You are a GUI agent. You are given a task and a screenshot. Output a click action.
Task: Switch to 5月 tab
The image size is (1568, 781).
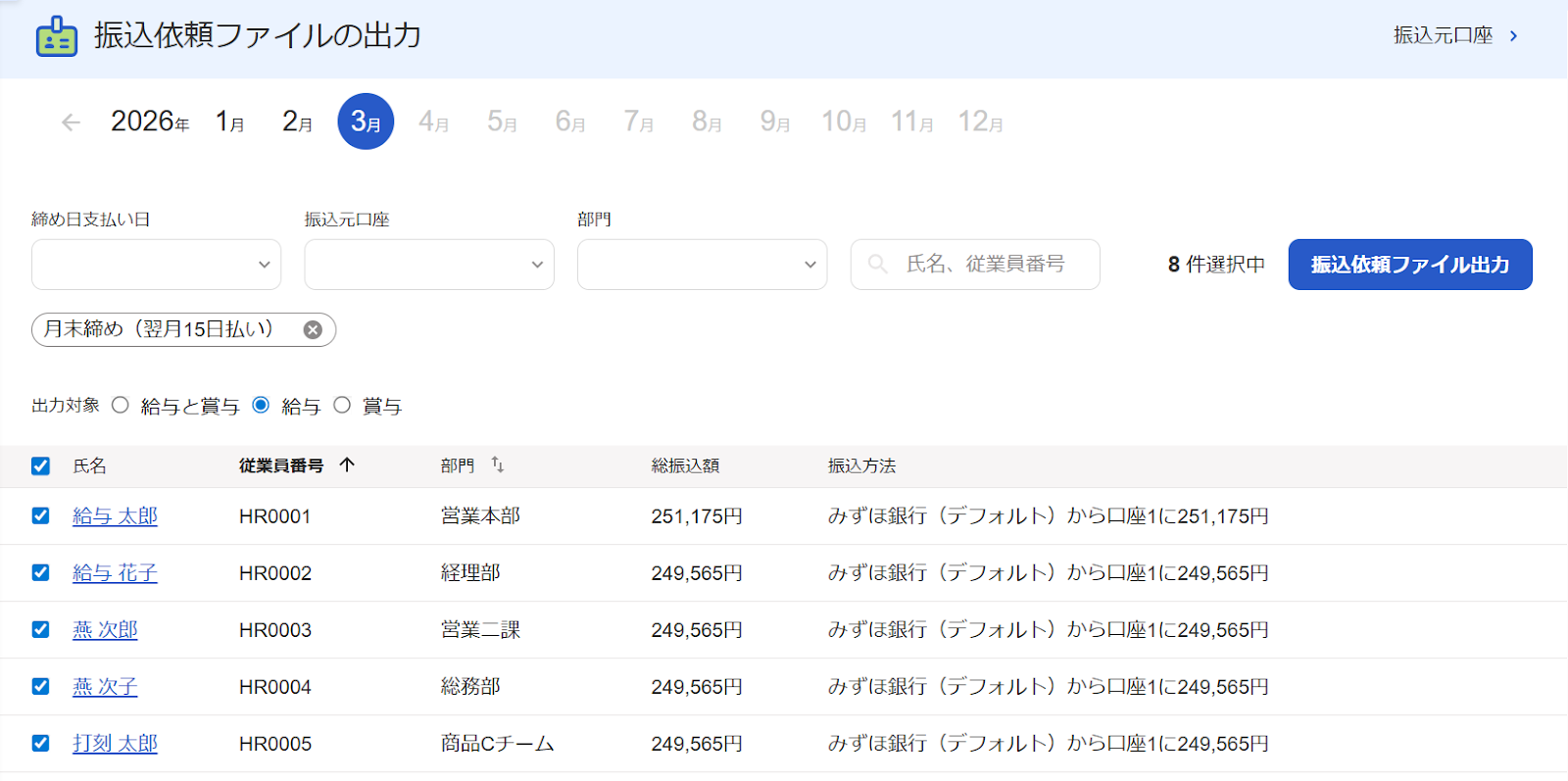coord(503,122)
